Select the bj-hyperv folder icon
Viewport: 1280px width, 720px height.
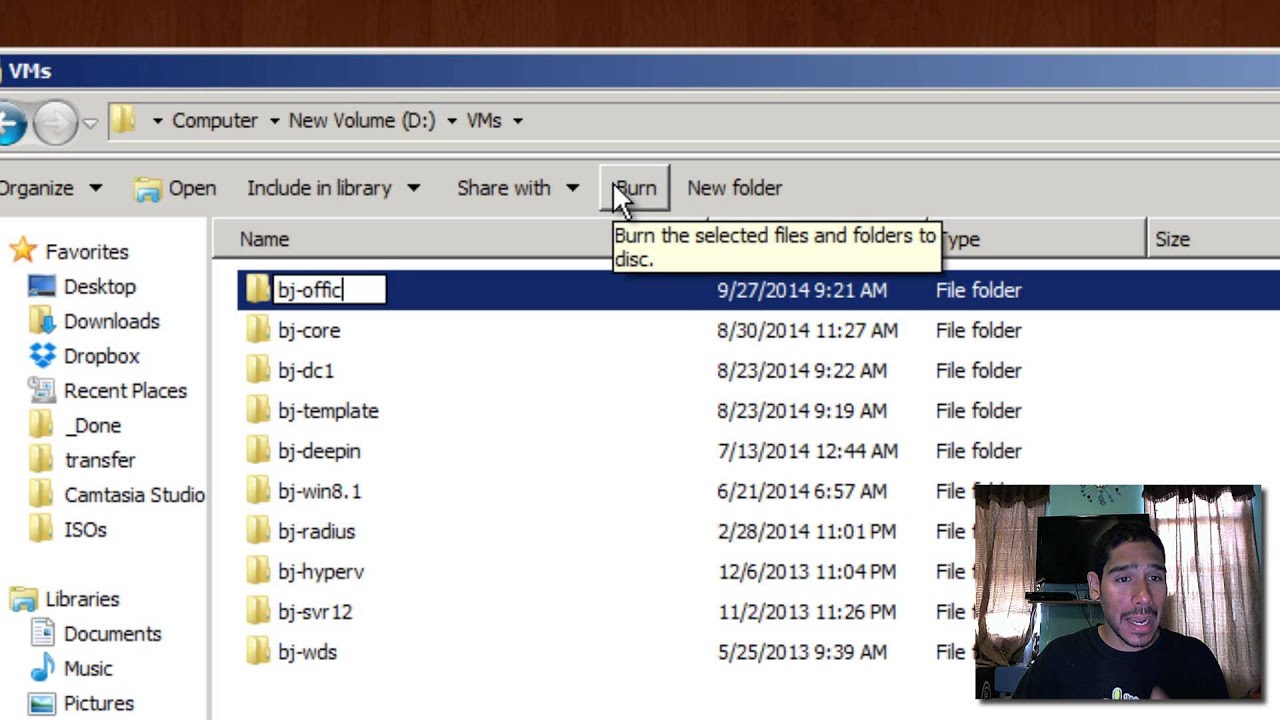[258, 571]
